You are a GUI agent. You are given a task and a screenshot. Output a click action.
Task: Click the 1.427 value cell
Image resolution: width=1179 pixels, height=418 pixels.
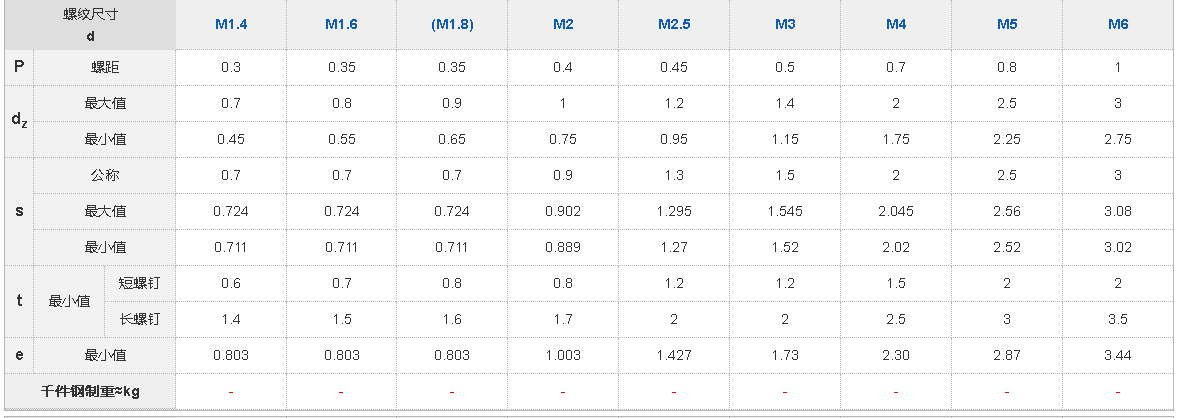click(674, 355)
